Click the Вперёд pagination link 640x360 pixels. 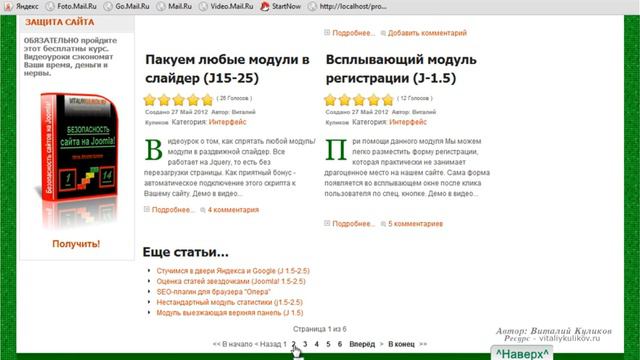(x=362, y=344)
